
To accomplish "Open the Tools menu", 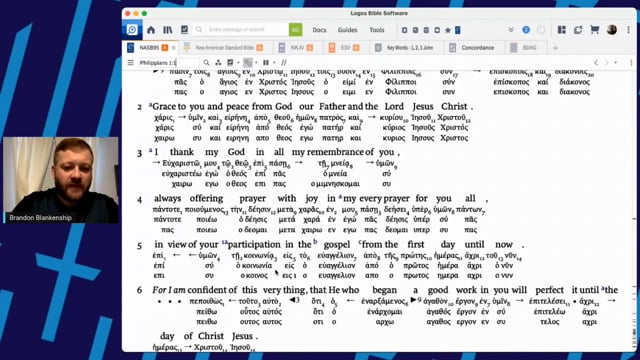I will (377, 30).
